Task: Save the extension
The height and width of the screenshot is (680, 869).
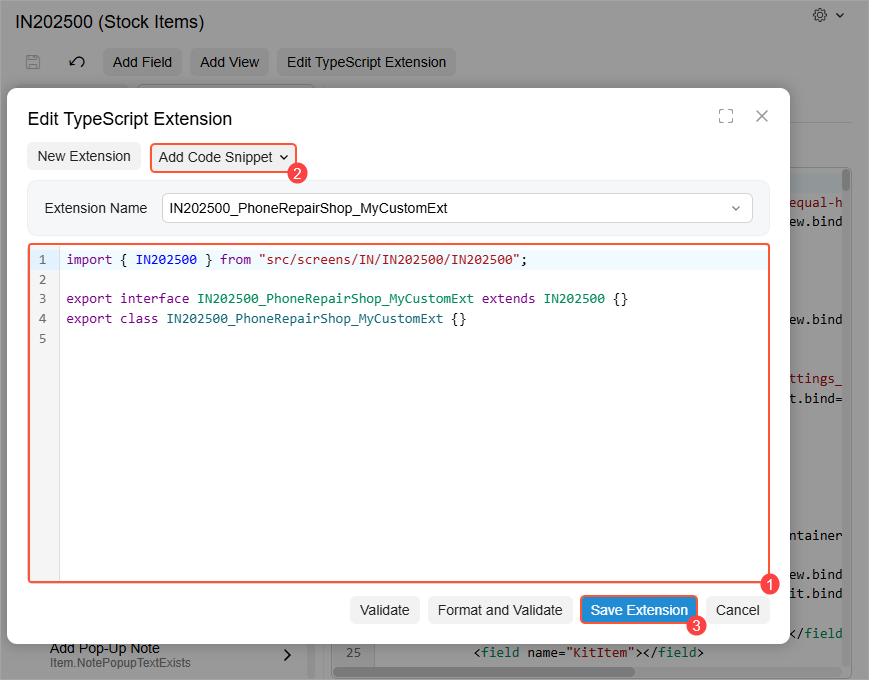Action: click(x=639, y=610)
